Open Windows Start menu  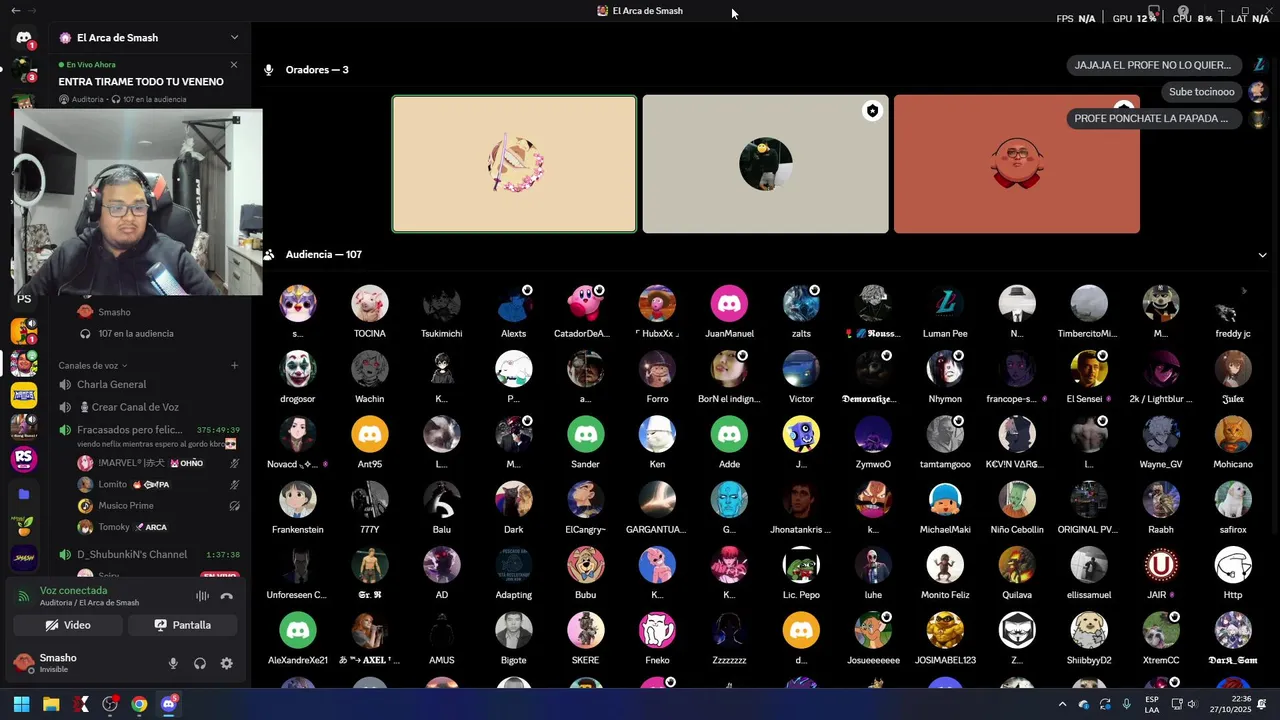click(21, 704)
